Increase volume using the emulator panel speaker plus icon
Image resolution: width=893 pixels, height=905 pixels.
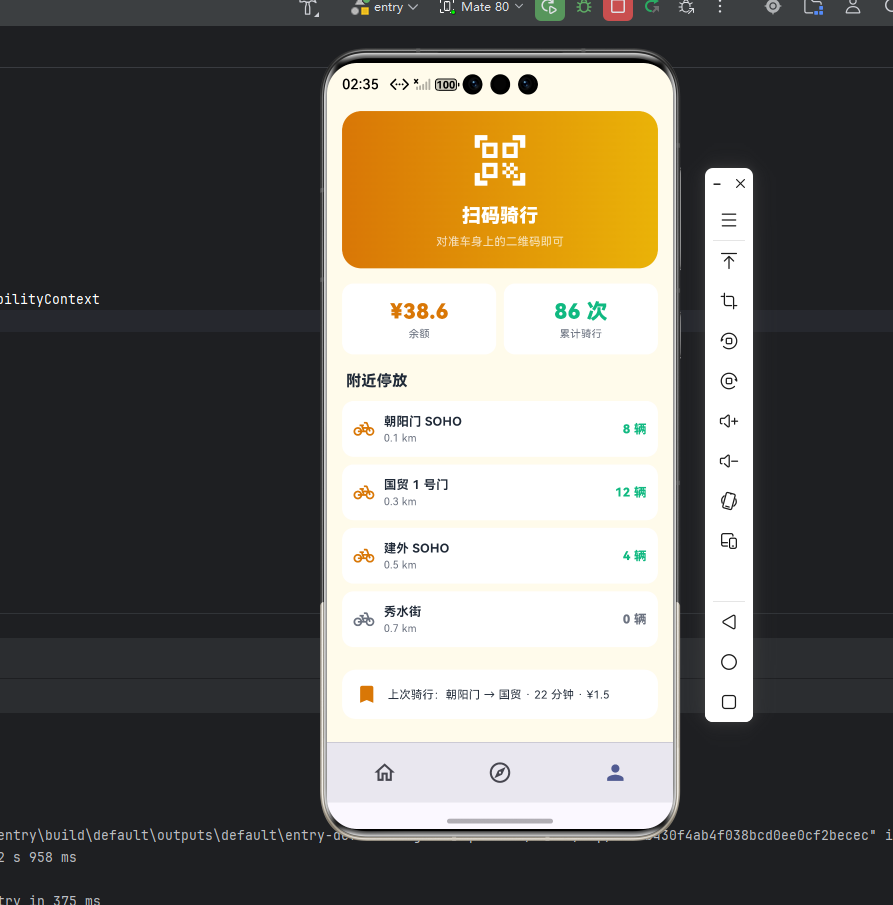tap(729, 421)
